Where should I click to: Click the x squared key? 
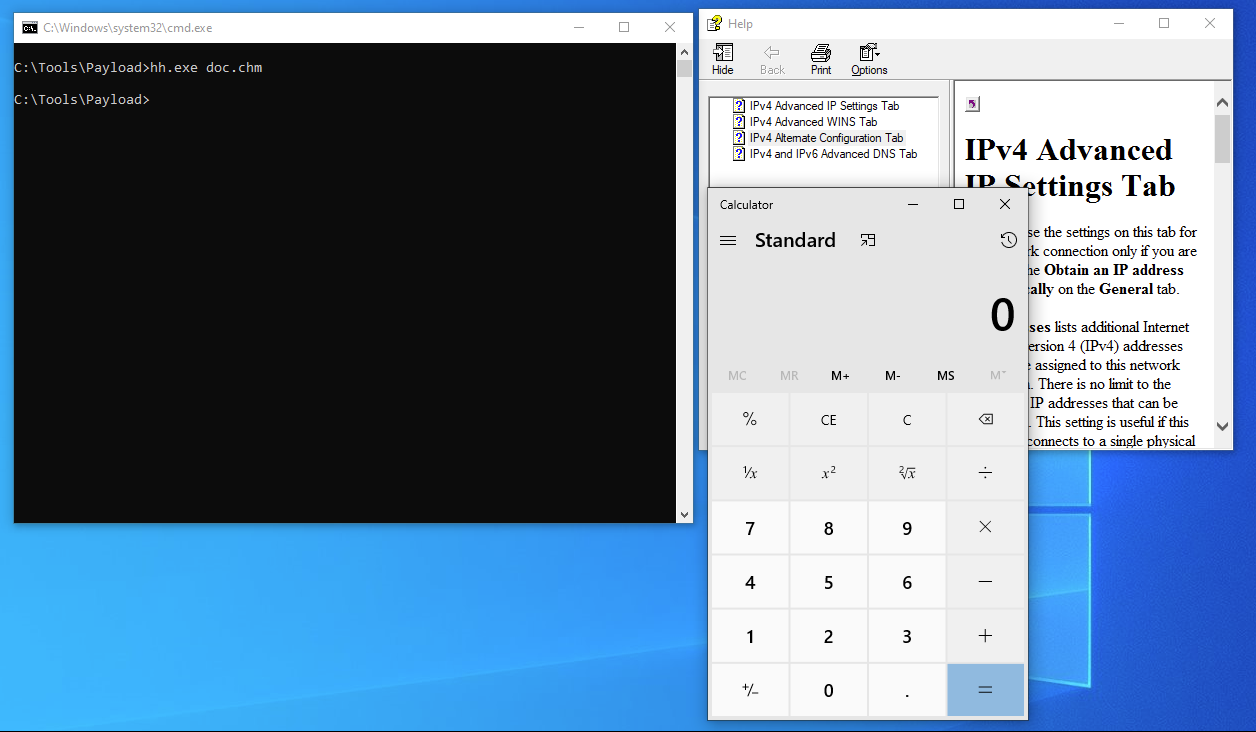[828, 473]
